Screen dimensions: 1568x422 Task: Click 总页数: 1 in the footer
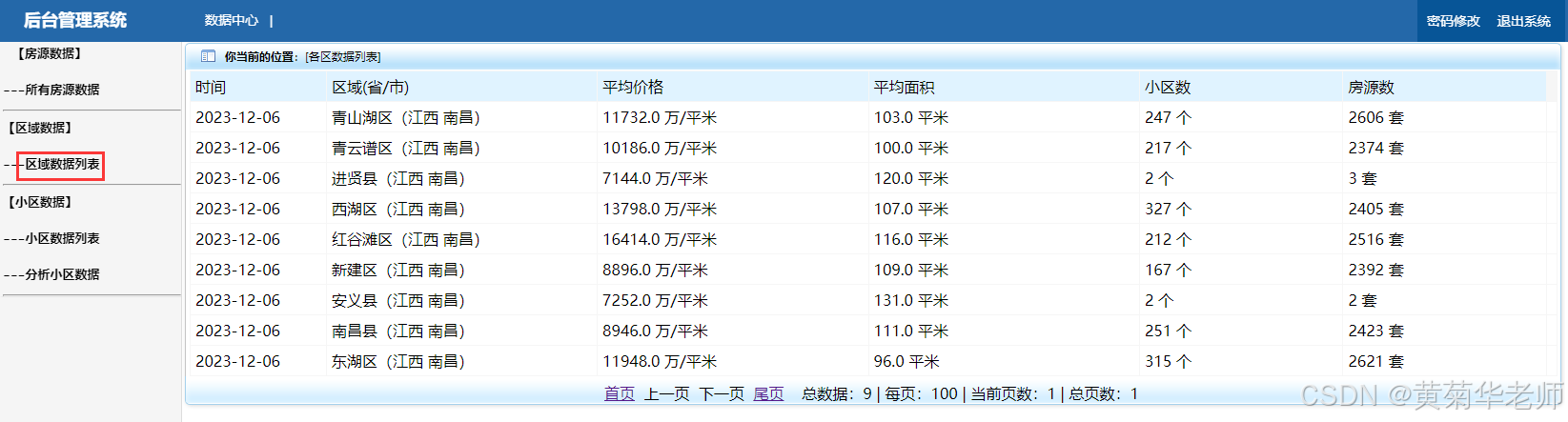(x=1103, y=393)
